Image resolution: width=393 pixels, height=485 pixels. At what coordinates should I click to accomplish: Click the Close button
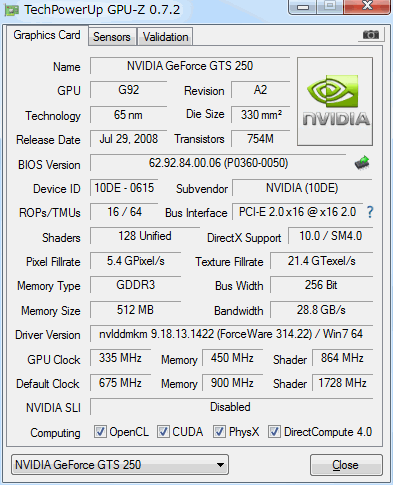[x=346, y=465]
